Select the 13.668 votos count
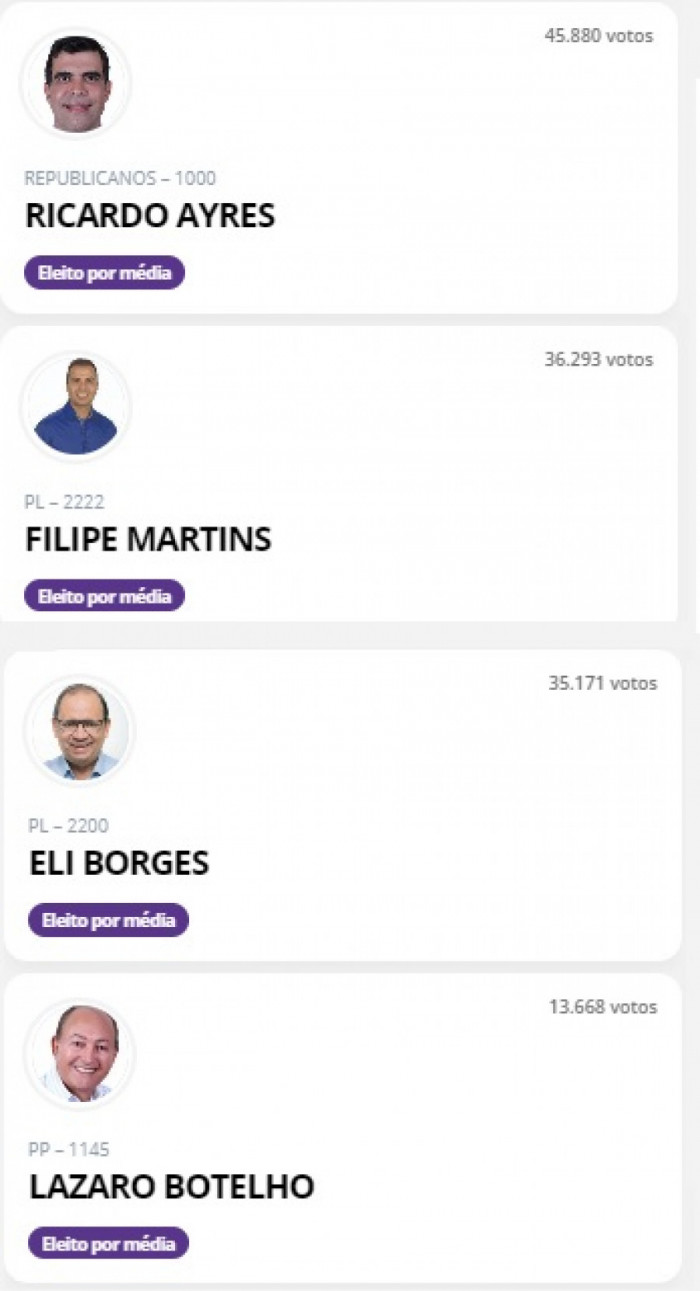This screenshot has height=1291, width=700. coord(603,1007)
